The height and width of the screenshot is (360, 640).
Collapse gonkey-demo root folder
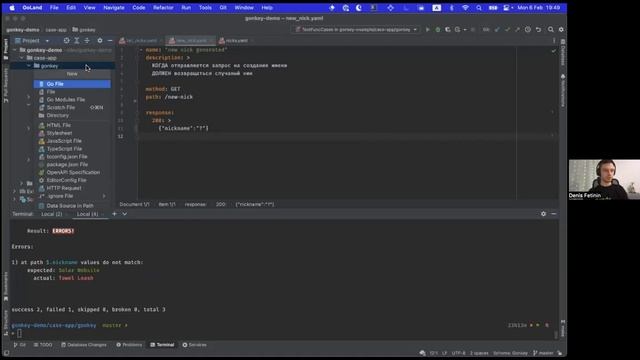pos(15,50)
